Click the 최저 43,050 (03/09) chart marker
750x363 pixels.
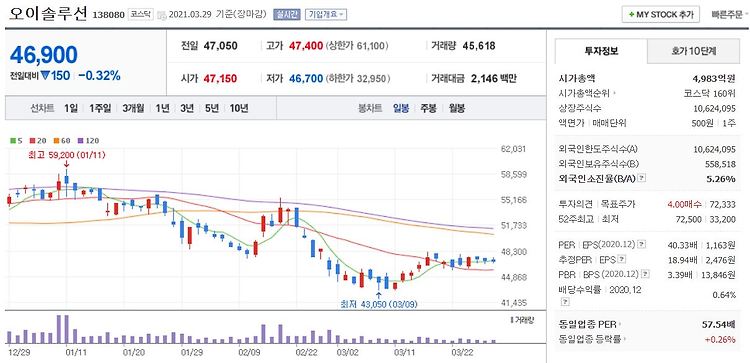click(378, 304)
